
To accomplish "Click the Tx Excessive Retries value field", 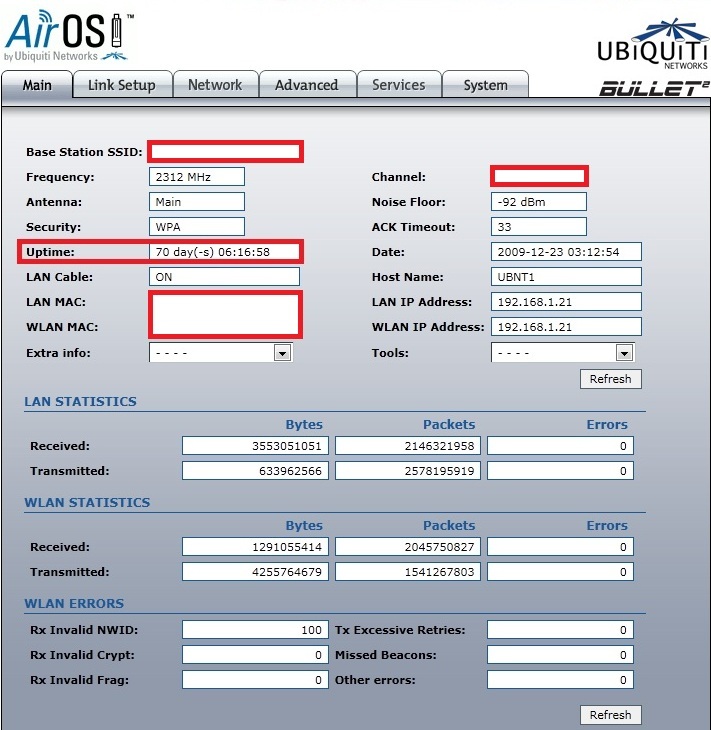I will point(560,630).
